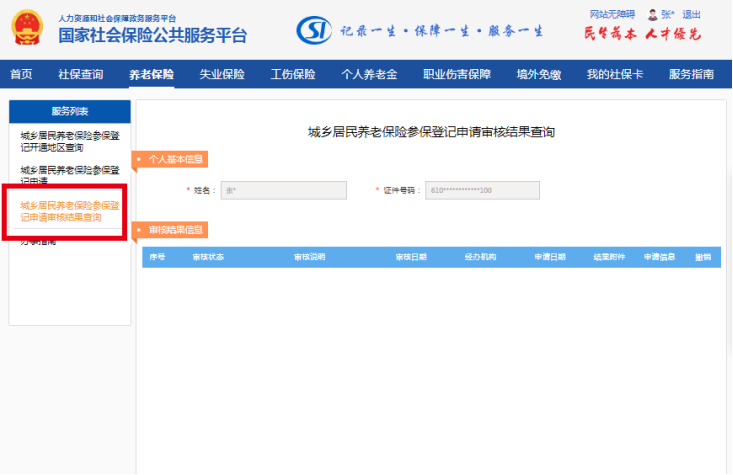Click the 退出 logout link
Viewport: 733px width, 475px height.
click(x=691, y=15)
